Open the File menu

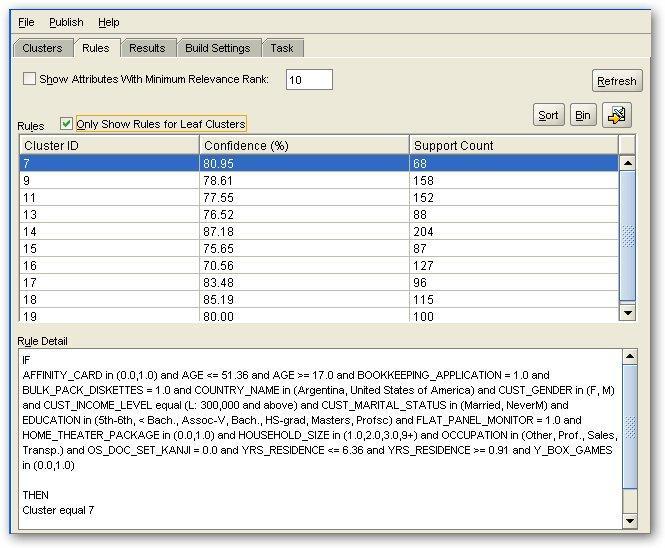26,22
